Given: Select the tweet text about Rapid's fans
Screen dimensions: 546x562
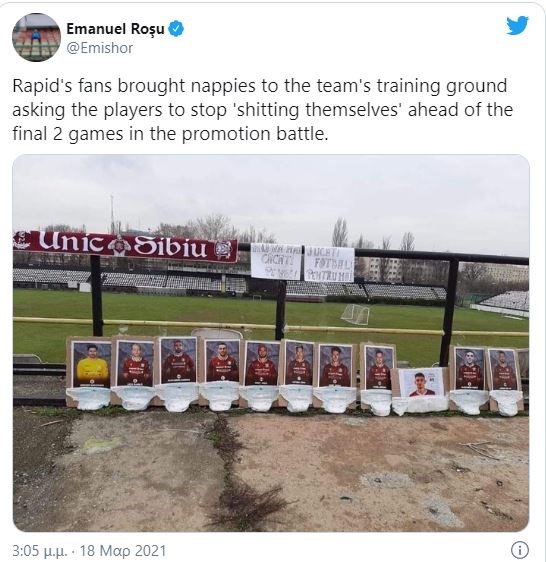Looking at the screenshot, I should click(263, 110).
